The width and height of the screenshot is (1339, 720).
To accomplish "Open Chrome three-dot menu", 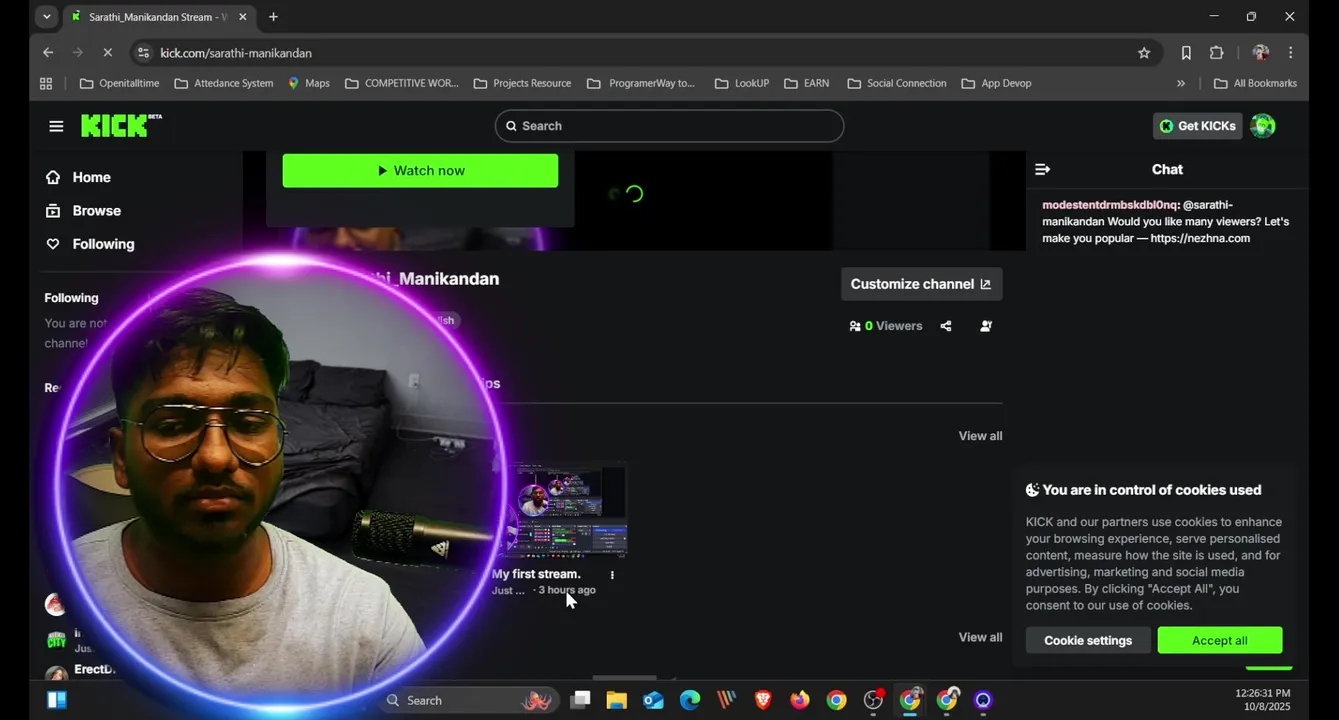I will point(1291,53).
